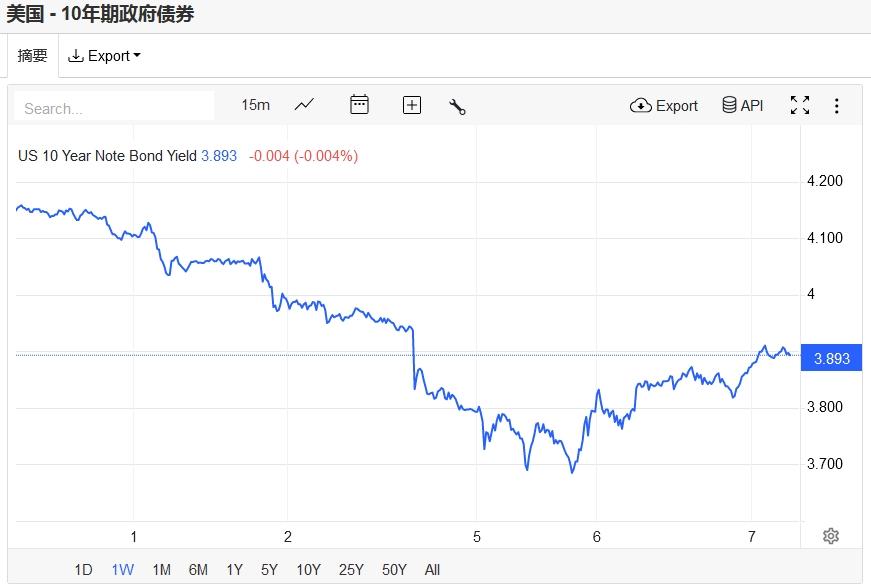The image size is (871, 585).
Task: Expand the Export dropdown near 摘要
Action: point(104,56)
